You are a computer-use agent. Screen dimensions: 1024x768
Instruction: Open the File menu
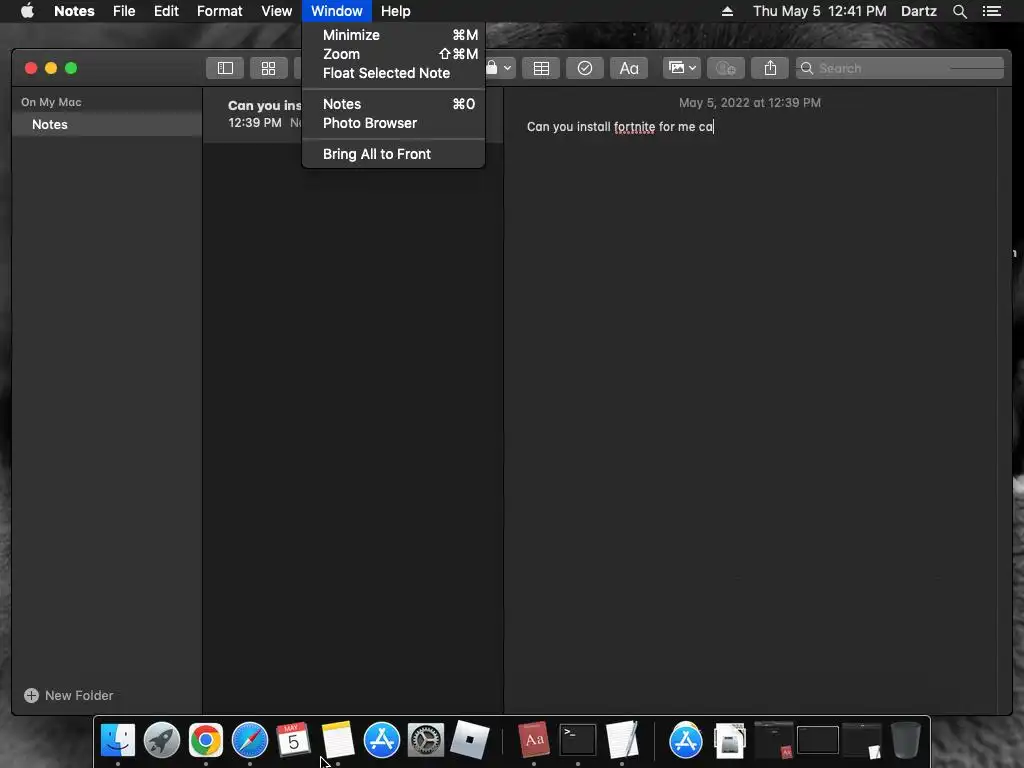pos(124,11)
